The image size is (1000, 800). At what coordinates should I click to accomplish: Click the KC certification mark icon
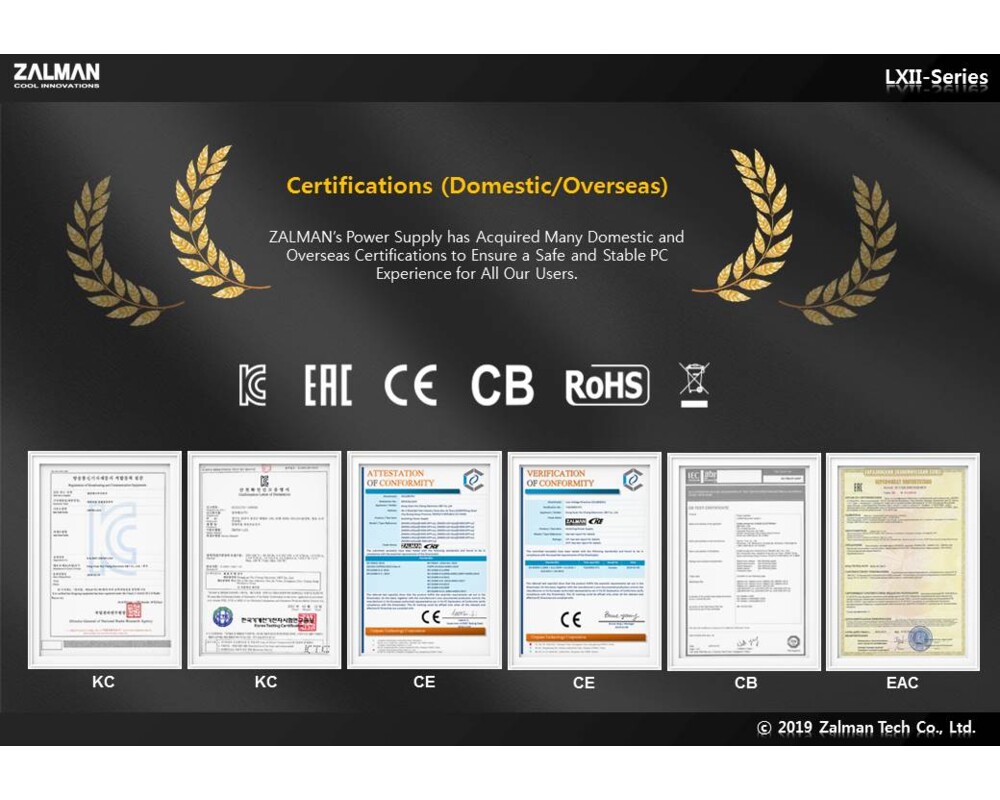[253, 385]
